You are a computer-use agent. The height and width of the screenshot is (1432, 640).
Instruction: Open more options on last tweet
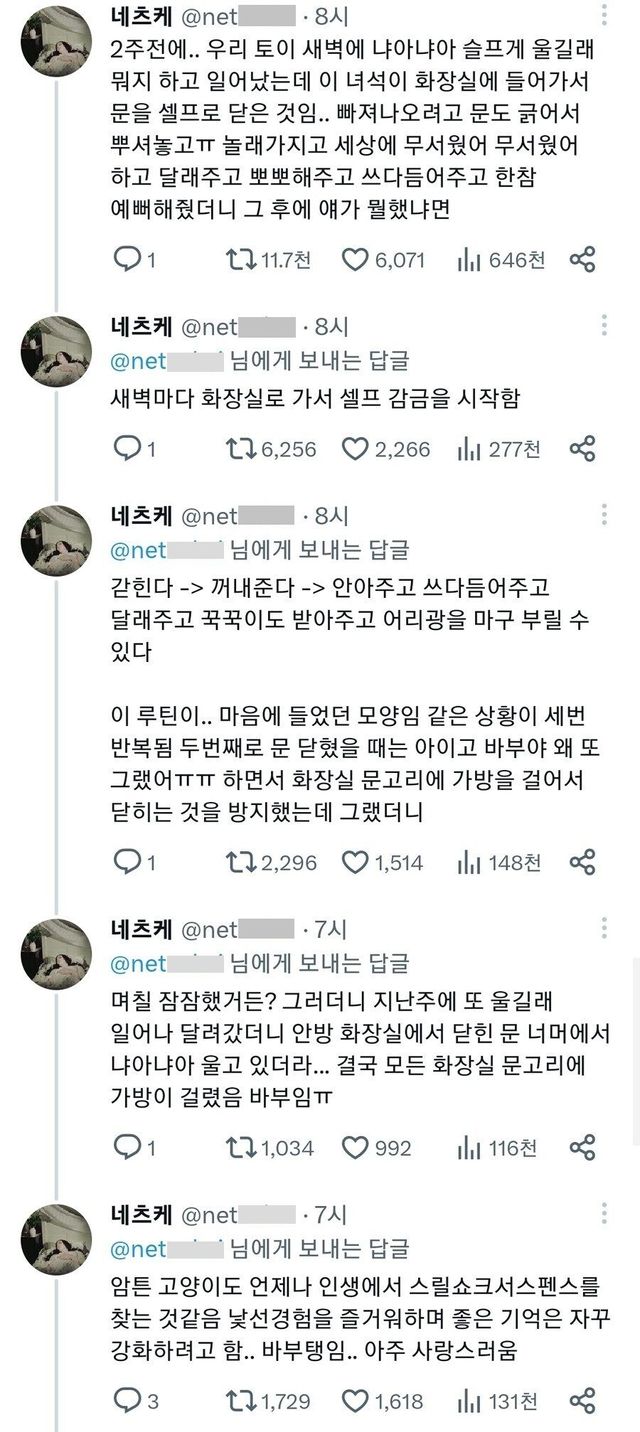point(604,1216)
